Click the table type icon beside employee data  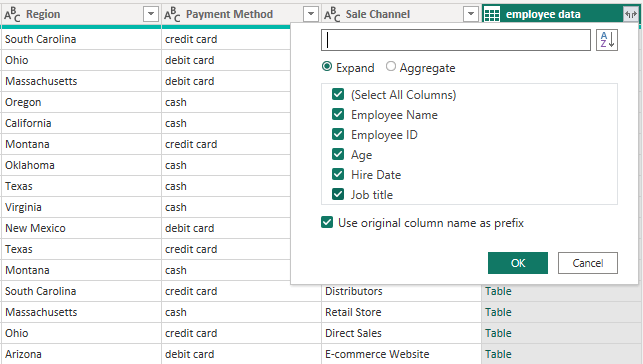(x=492, y=14)
